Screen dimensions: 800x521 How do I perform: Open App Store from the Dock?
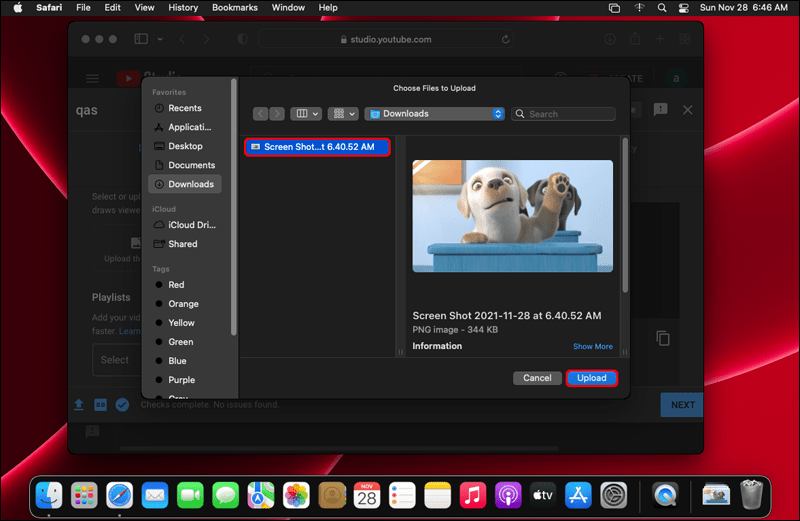pos(578,495)
